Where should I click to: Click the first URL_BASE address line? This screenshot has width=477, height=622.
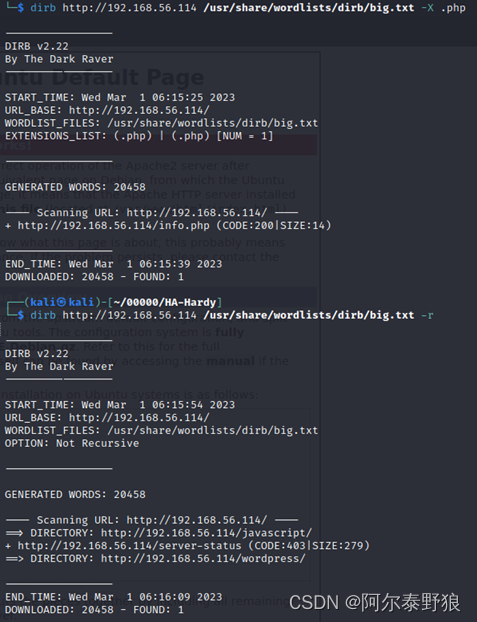[107, 110]
